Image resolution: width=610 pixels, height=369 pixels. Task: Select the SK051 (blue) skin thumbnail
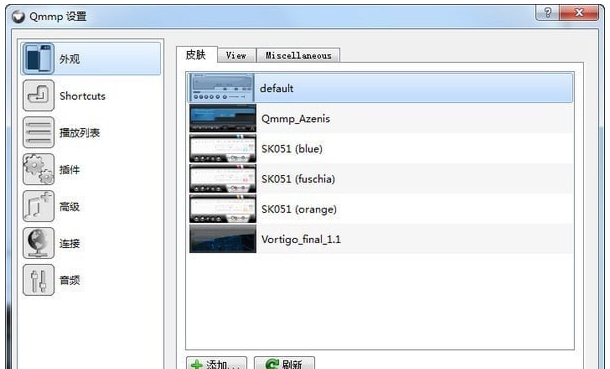pyautogui.click(x=223, y=149)
